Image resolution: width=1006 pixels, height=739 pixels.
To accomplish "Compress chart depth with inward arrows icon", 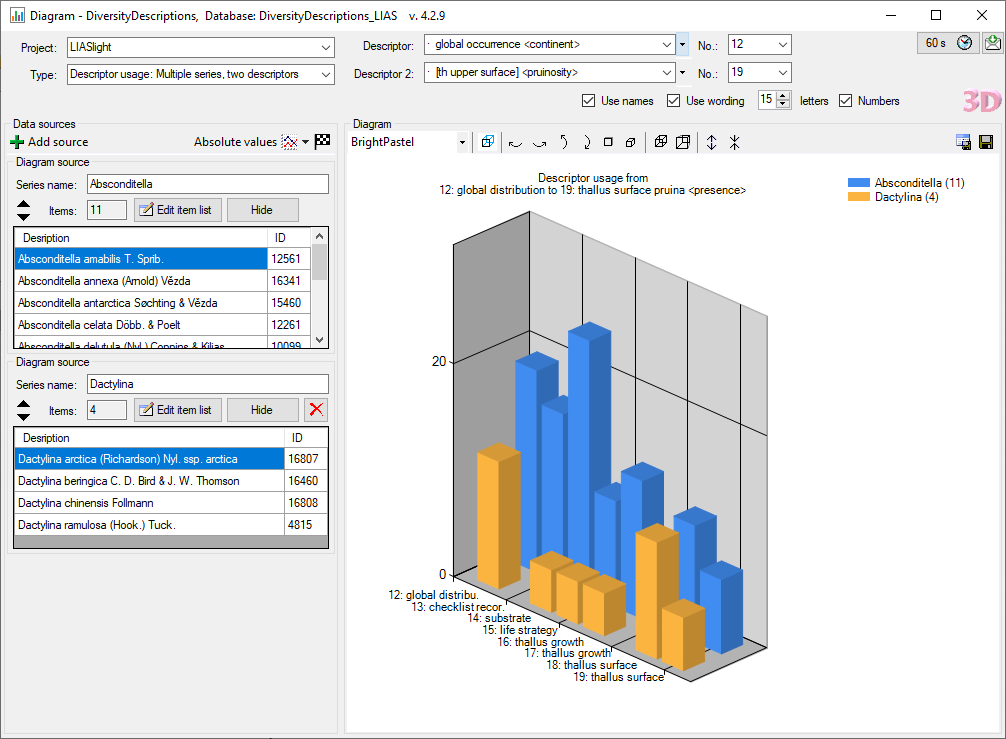I will pyautogui.click(x=735, y=142).
